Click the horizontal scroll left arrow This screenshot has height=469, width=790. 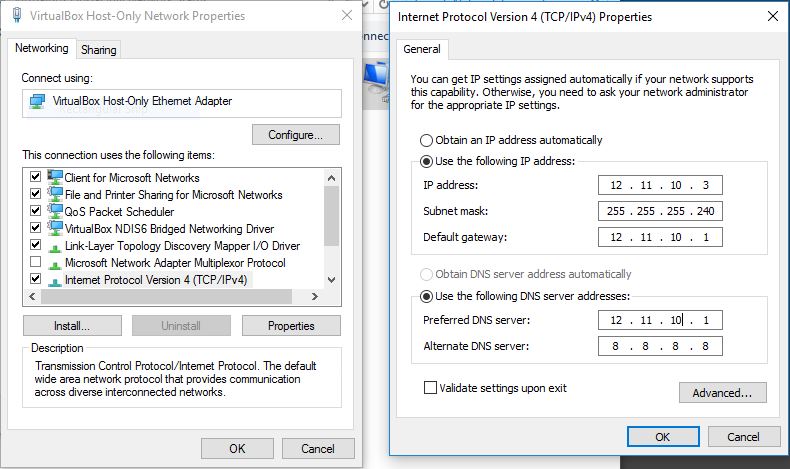[32, 296]
